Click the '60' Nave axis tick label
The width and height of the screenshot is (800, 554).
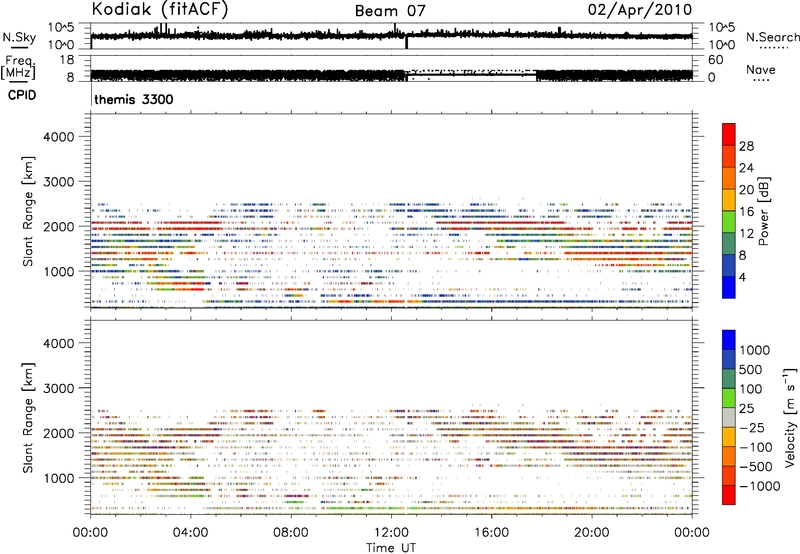point(715,60)
